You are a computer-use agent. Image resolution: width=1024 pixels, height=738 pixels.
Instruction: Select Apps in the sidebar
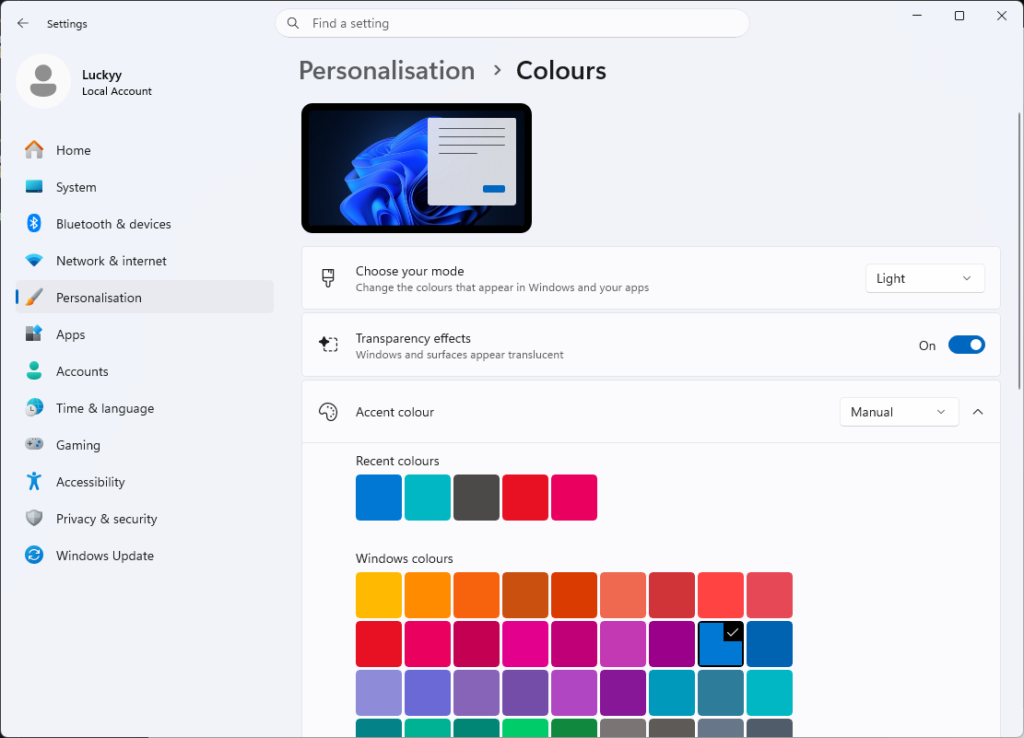144,334
